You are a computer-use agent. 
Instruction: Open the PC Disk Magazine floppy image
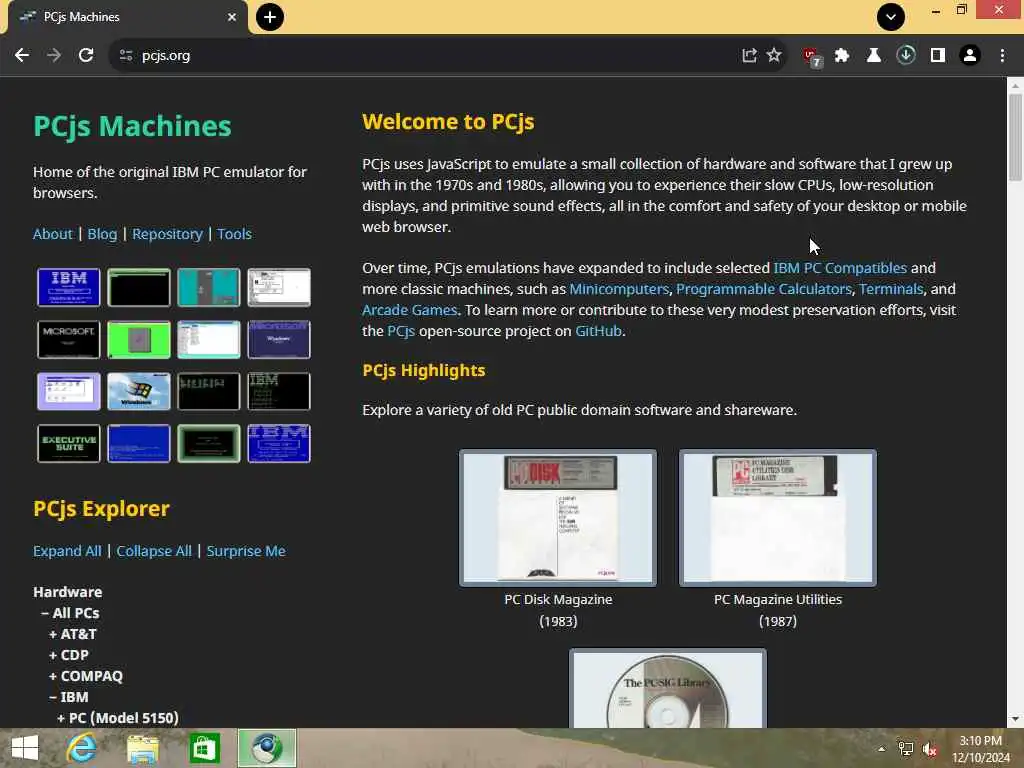[558, 518]
